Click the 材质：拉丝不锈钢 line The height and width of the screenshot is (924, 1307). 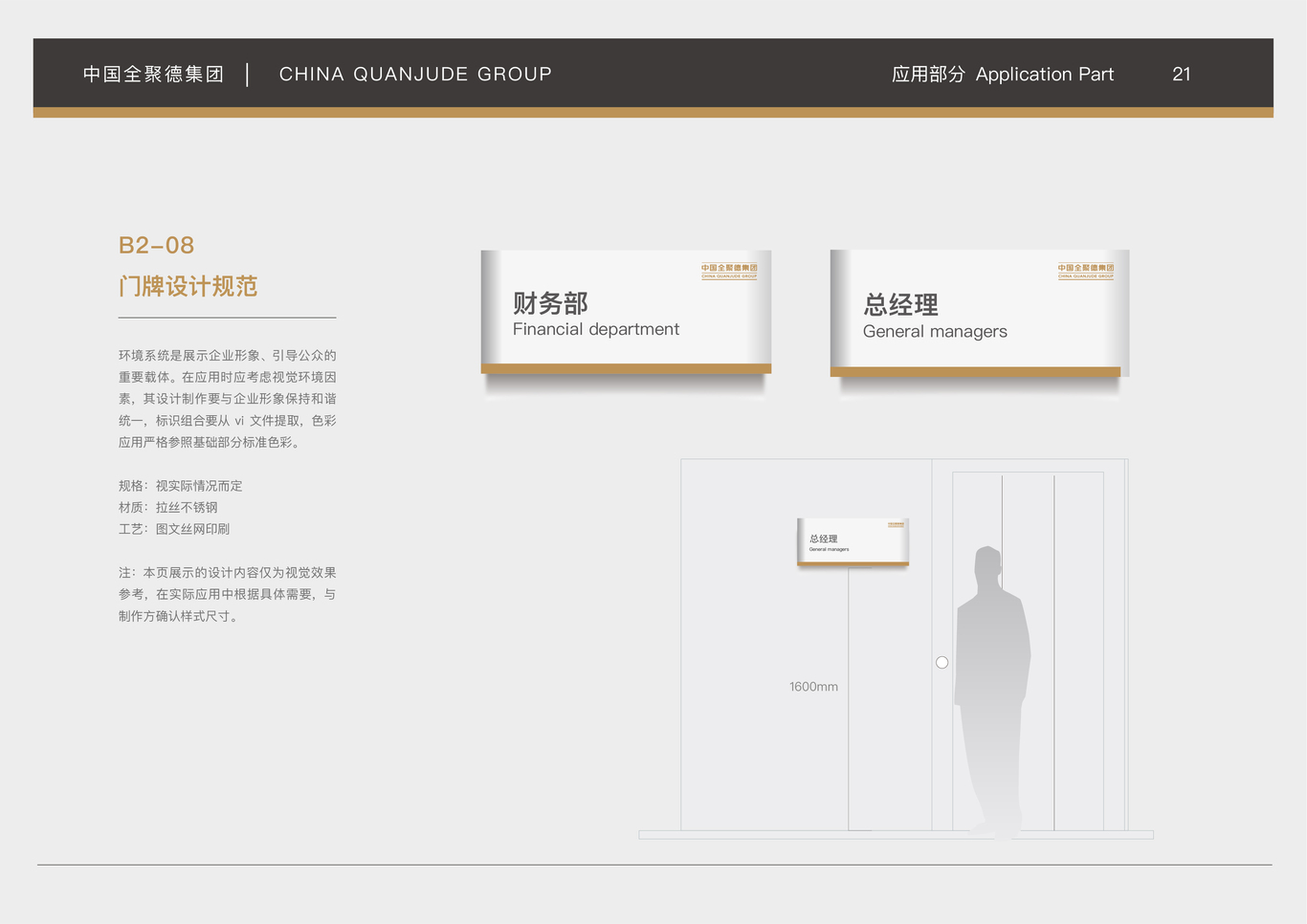(x=168, y=507)
